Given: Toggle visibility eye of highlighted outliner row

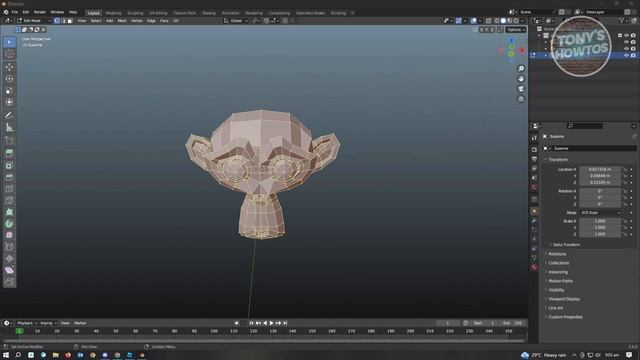Looking at the screenshot, I should pos(626,55).
